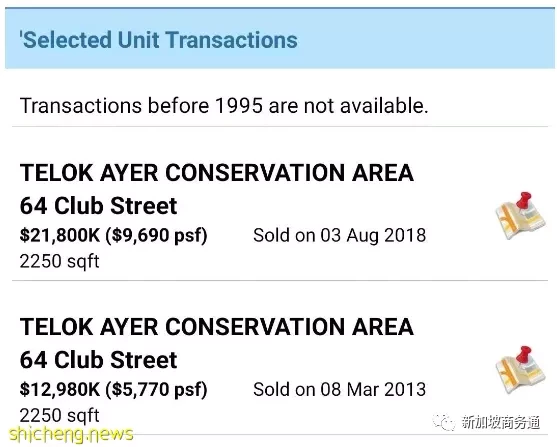Open map pin for the 2018 transaction
Image resolution: width=557 pixels, height=447 pixels.
(x=520, y=215)
